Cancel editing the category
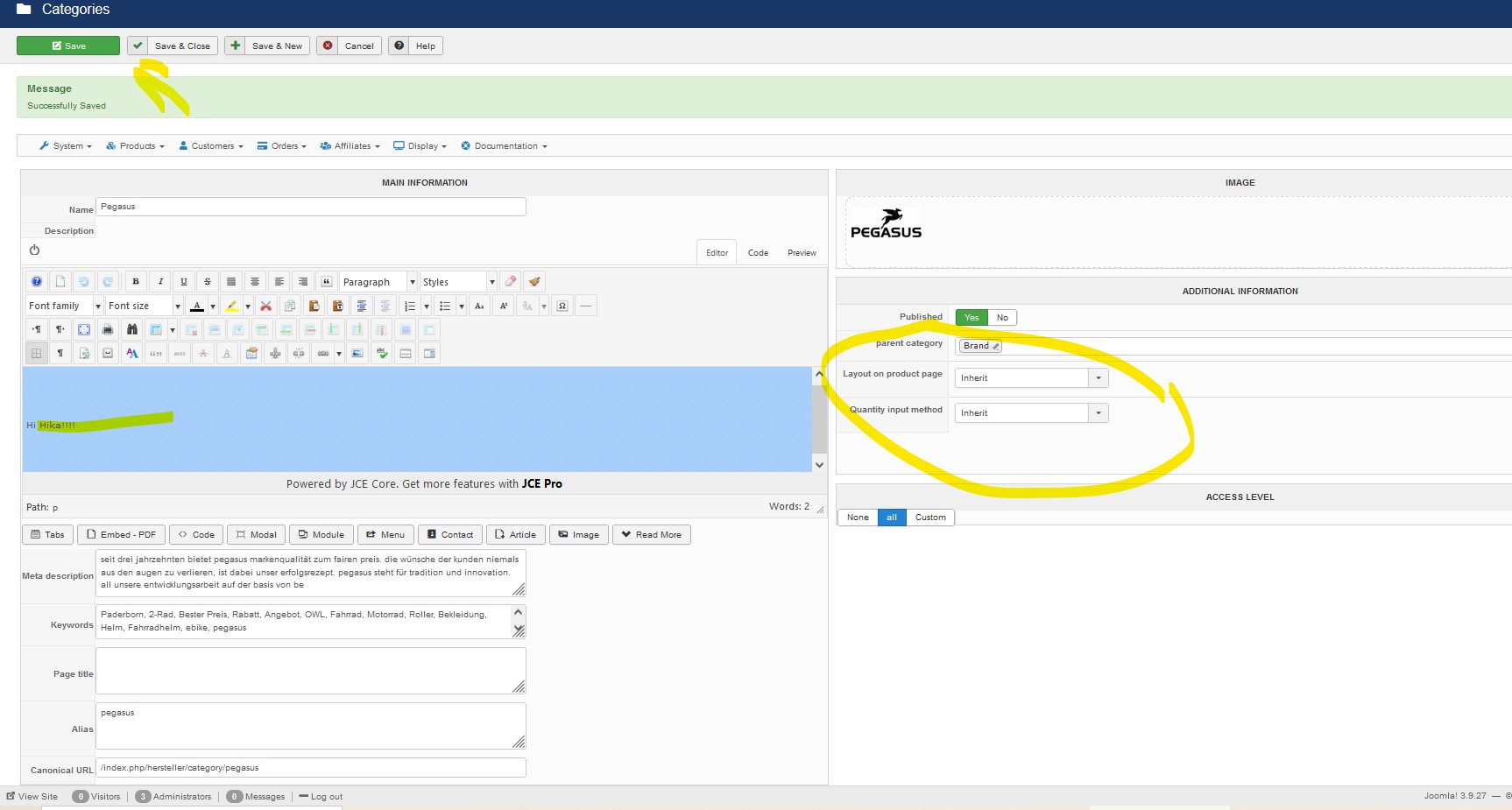The width and height of the screenshot is (1512, 810). tap(350, 46)
